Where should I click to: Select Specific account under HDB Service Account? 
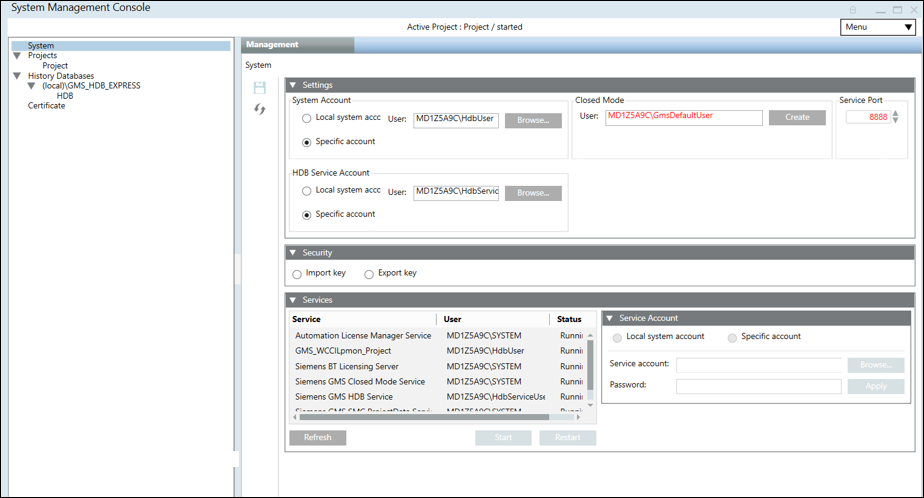307,214
